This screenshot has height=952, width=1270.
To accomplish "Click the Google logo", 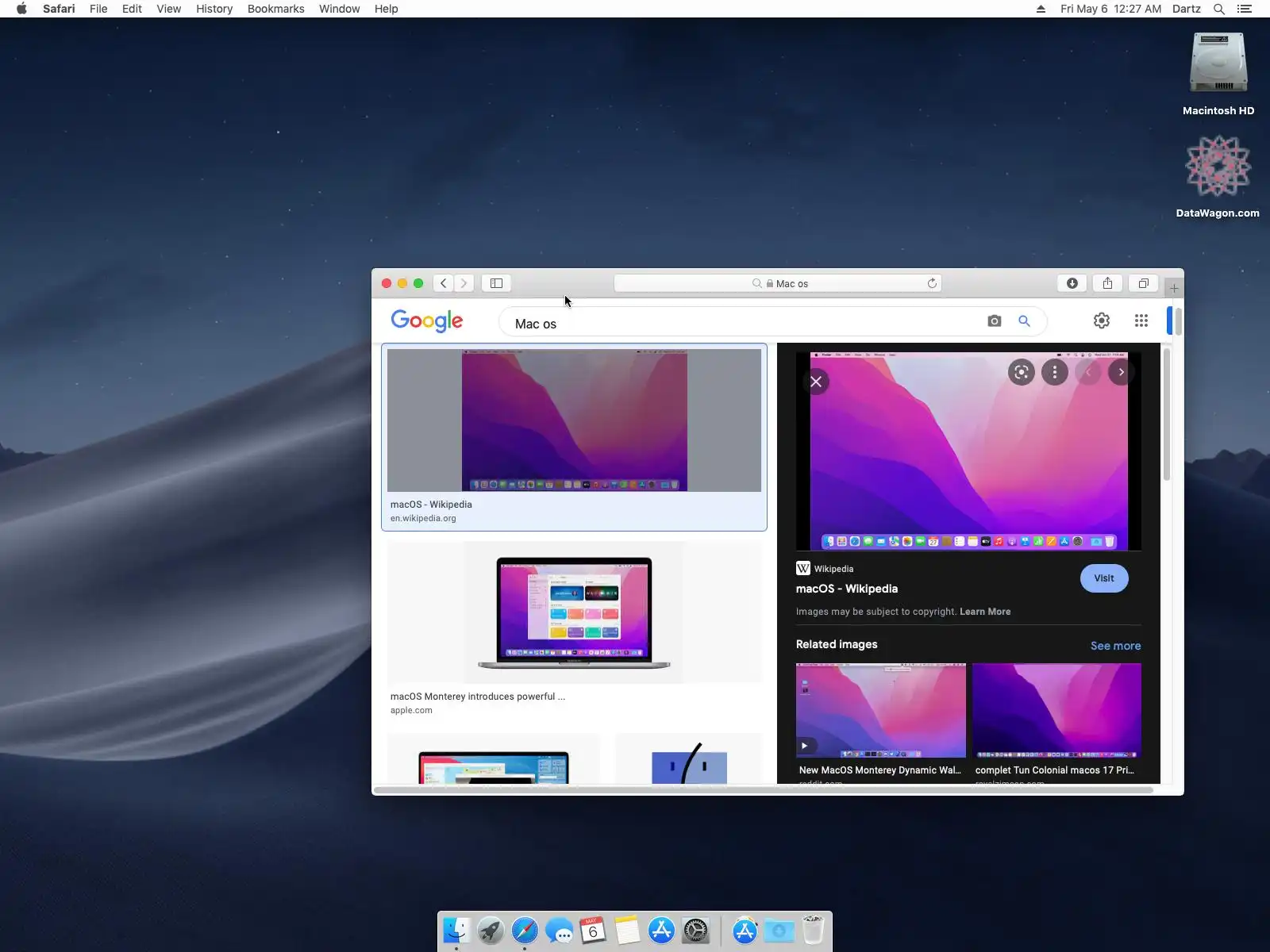I will tap(427, 321).
